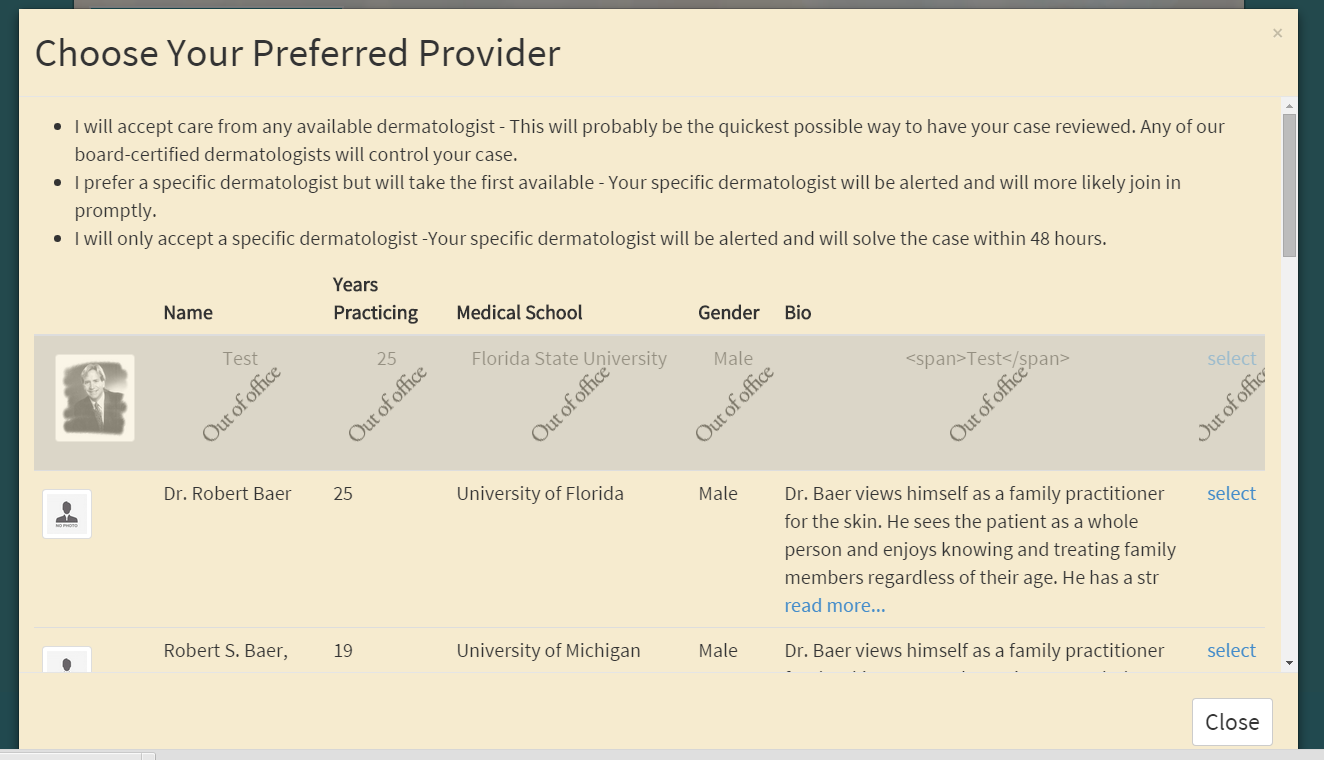Click the Test provider's portrait photo

point(95,398)
